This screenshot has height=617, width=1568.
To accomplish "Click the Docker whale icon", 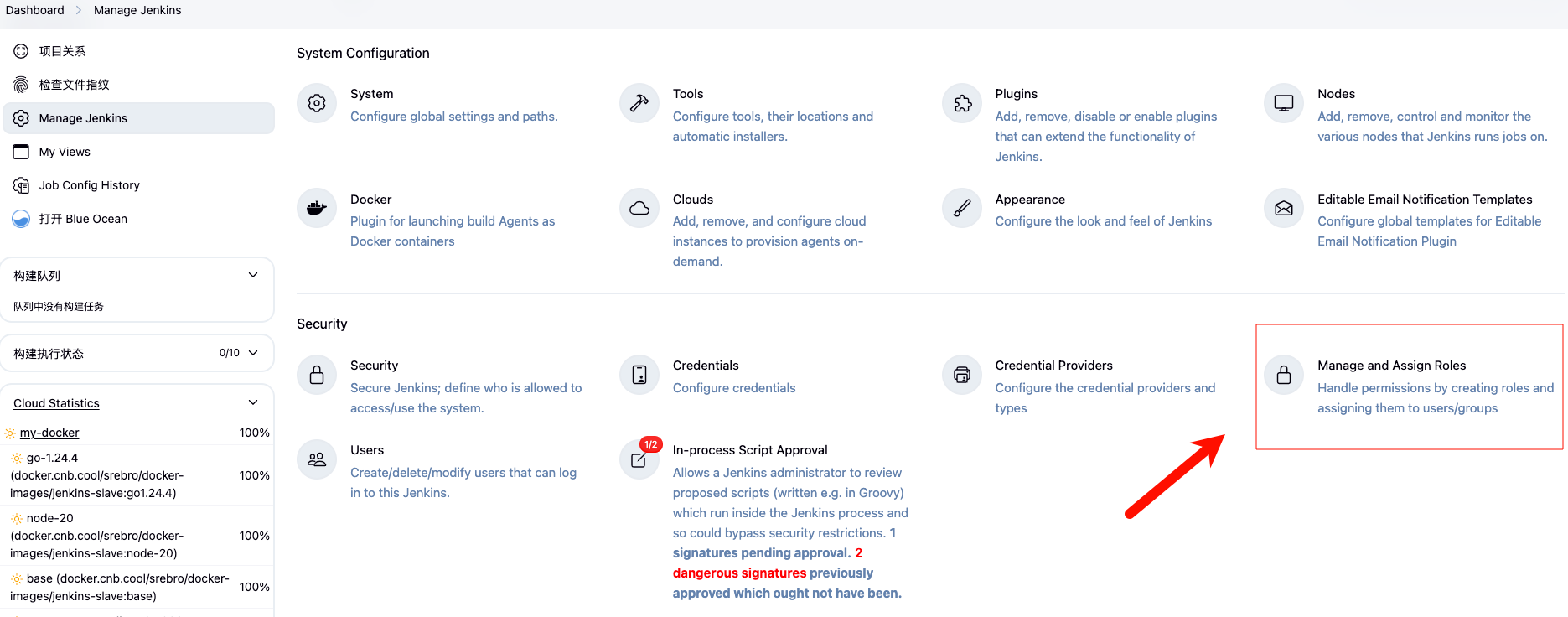I will click(317, 208).
